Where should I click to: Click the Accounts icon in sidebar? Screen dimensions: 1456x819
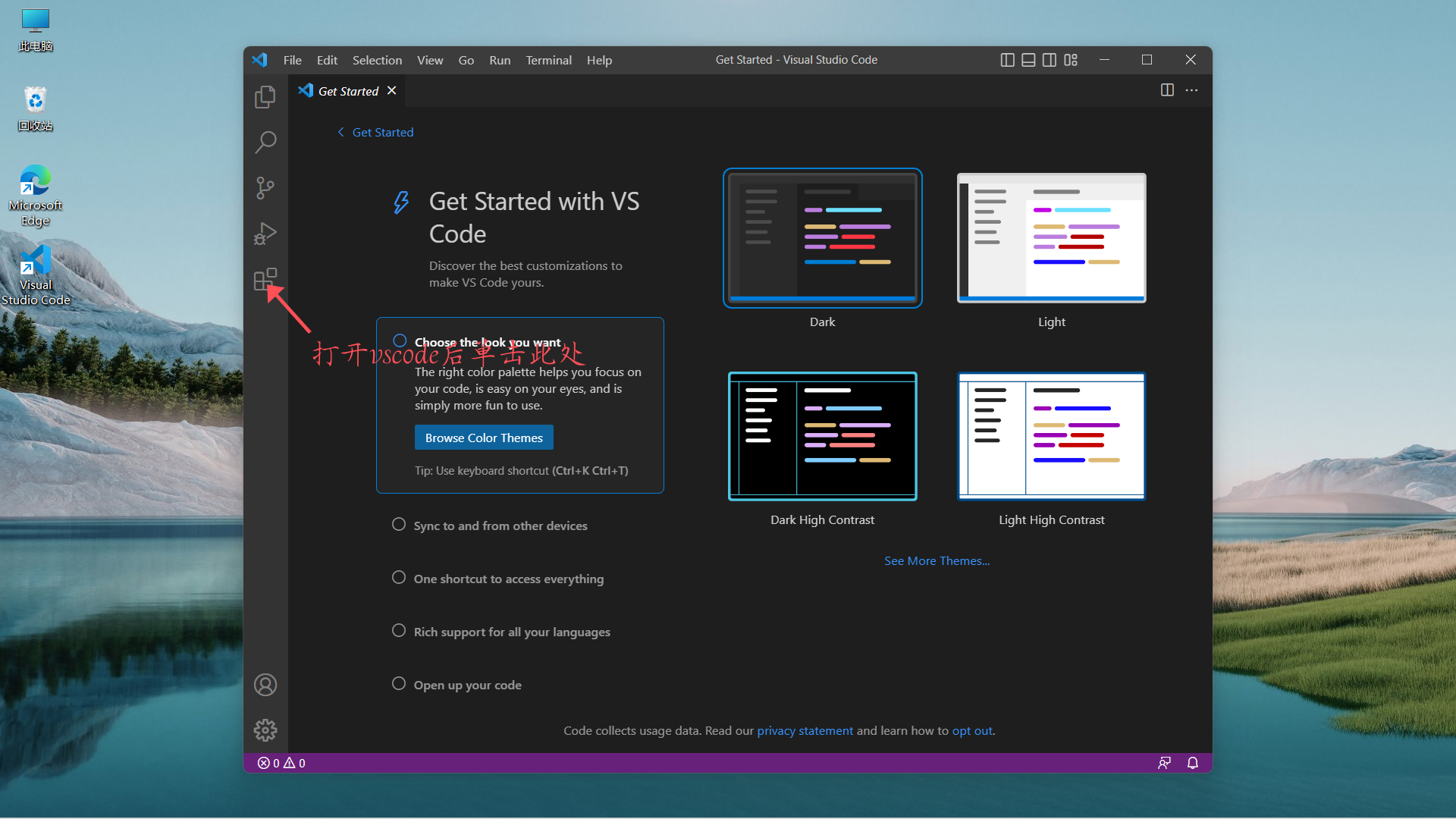click(x=265, y=684)
